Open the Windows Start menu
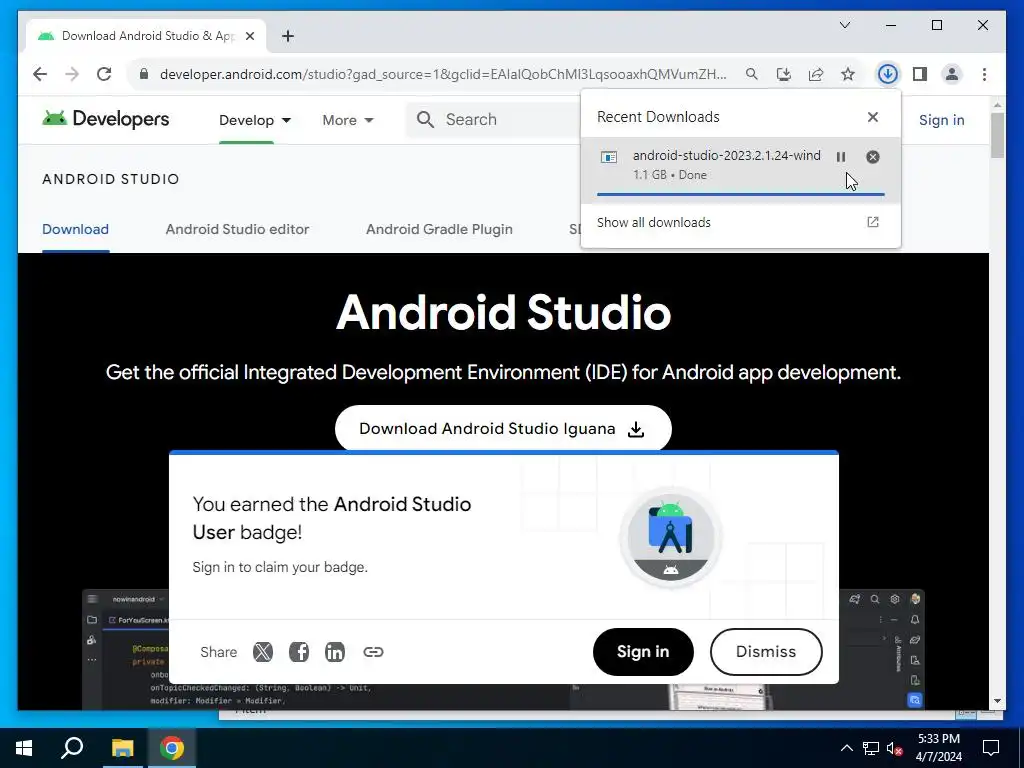This screenshot has height=768, width=1024. [x=24, y=748]
